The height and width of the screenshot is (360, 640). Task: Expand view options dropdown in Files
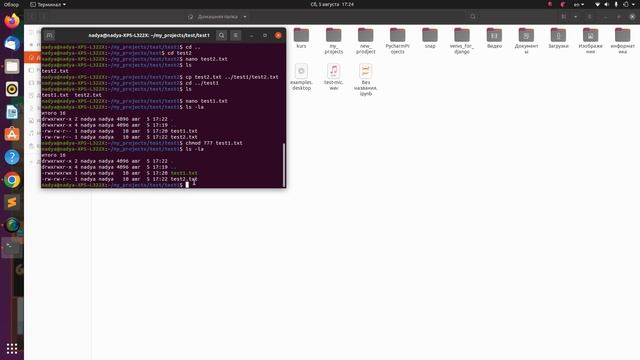point(576,17)
